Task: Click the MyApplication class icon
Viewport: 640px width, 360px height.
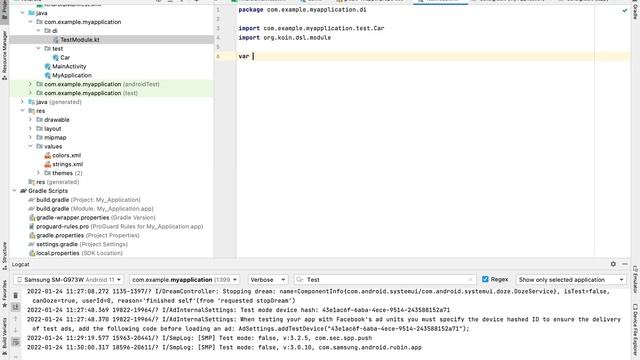Action: [x=48, y=76]
